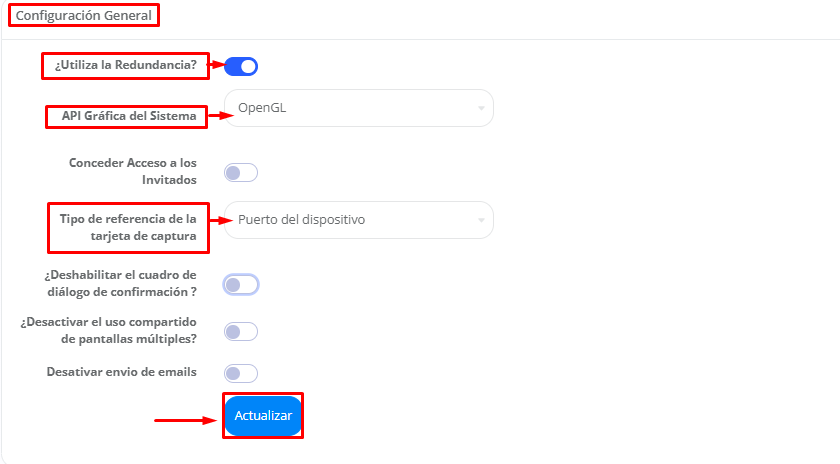Open the Puerto del dispositivo dropdown
The width and height of the screenshot is (840, 464).
358,220
